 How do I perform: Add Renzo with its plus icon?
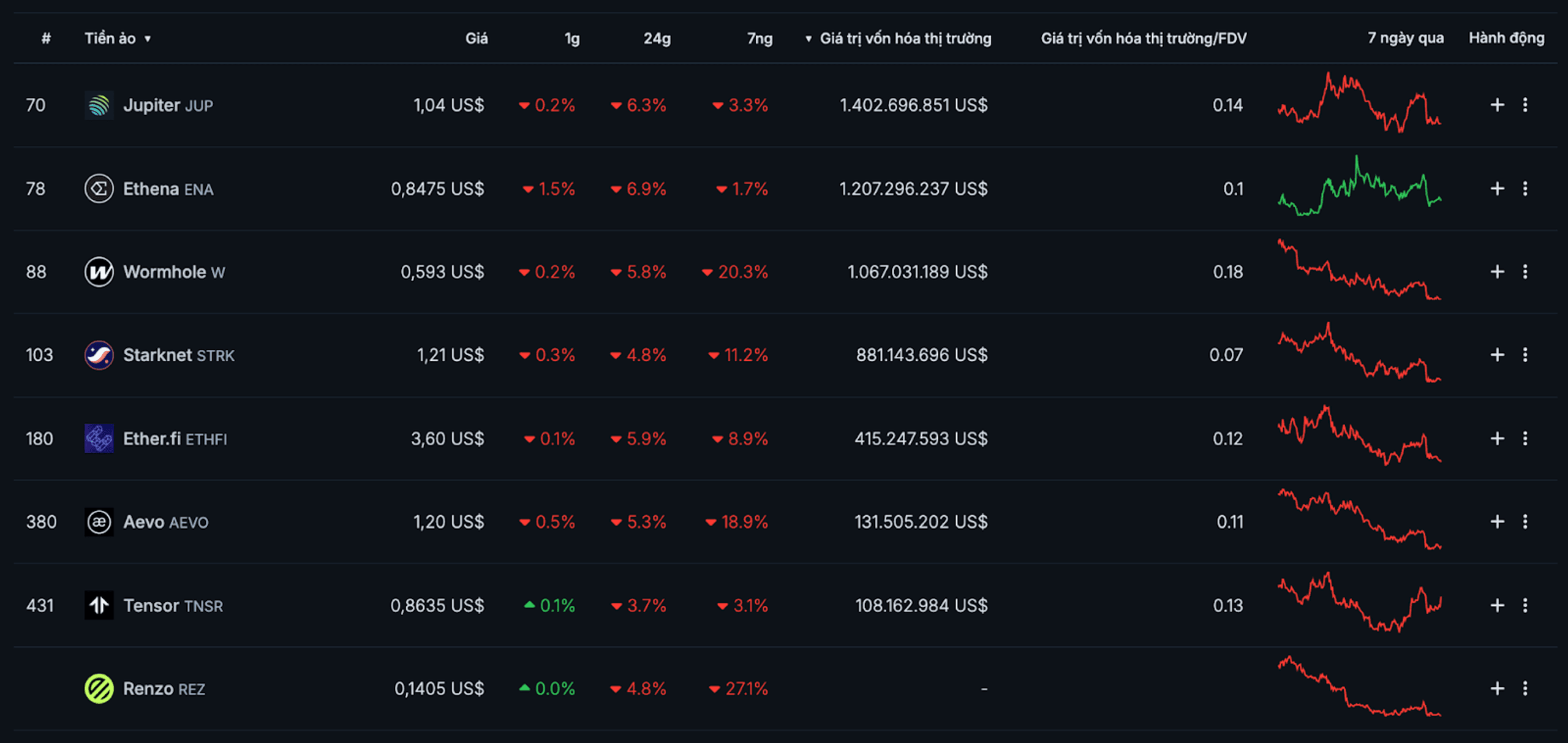pyautogui.click(x=1497, y=688)
